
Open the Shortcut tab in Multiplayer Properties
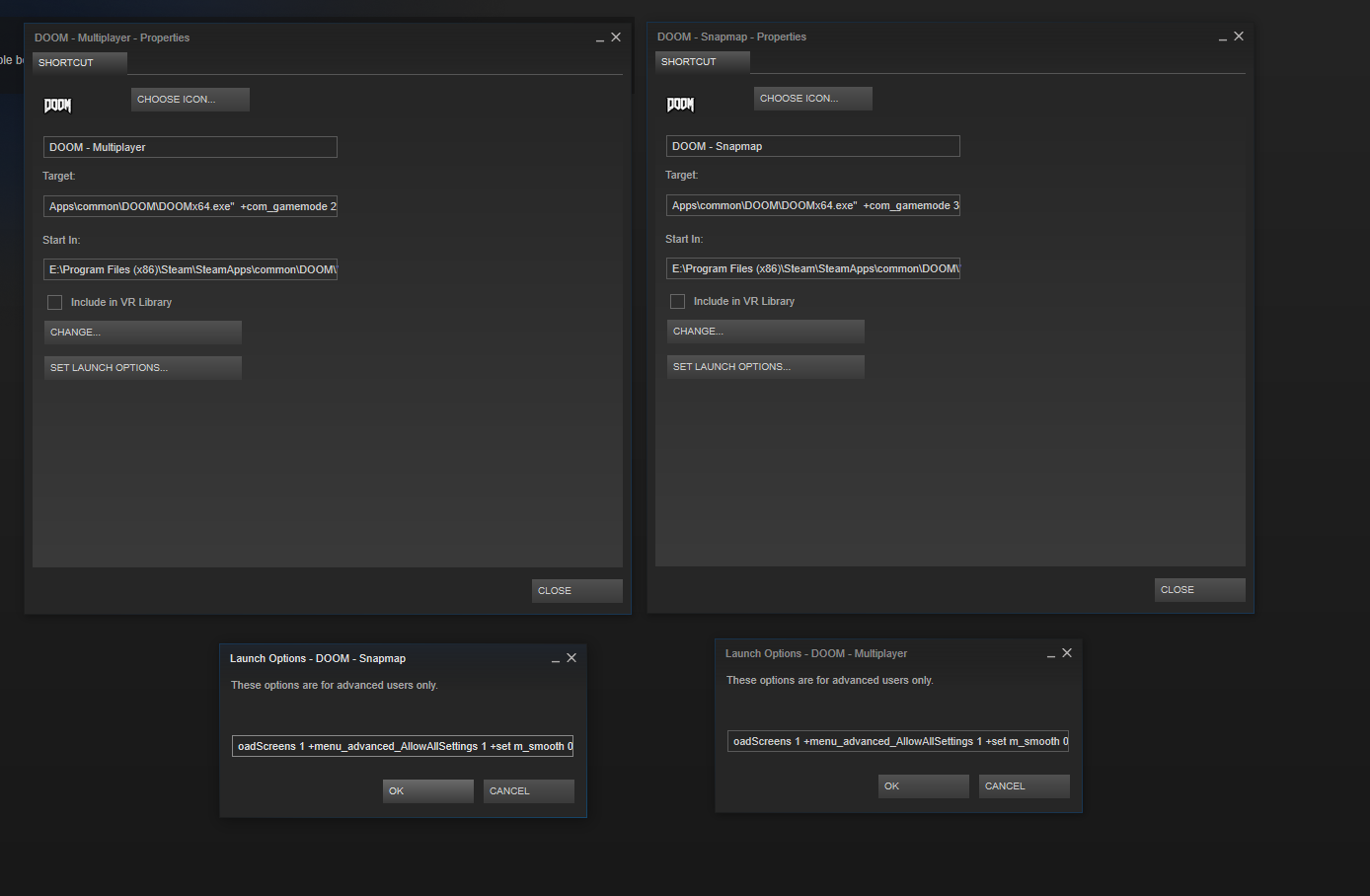coord(80,62)
